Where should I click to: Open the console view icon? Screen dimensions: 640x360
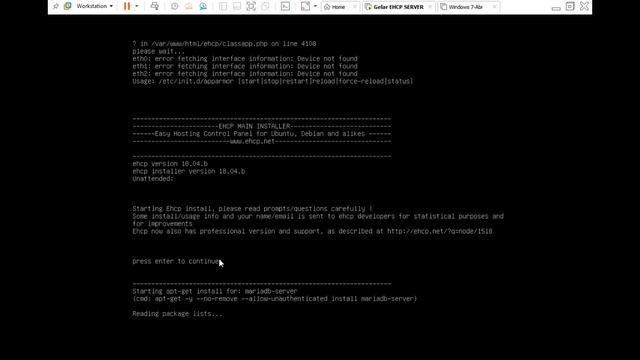point(285,6)
